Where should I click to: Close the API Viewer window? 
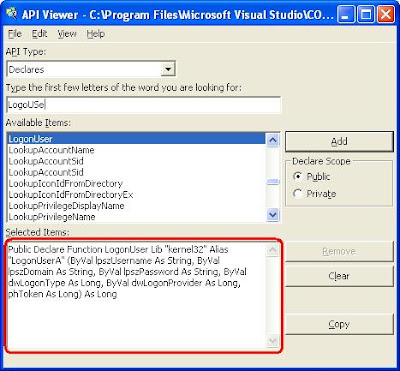click(386, 15)
